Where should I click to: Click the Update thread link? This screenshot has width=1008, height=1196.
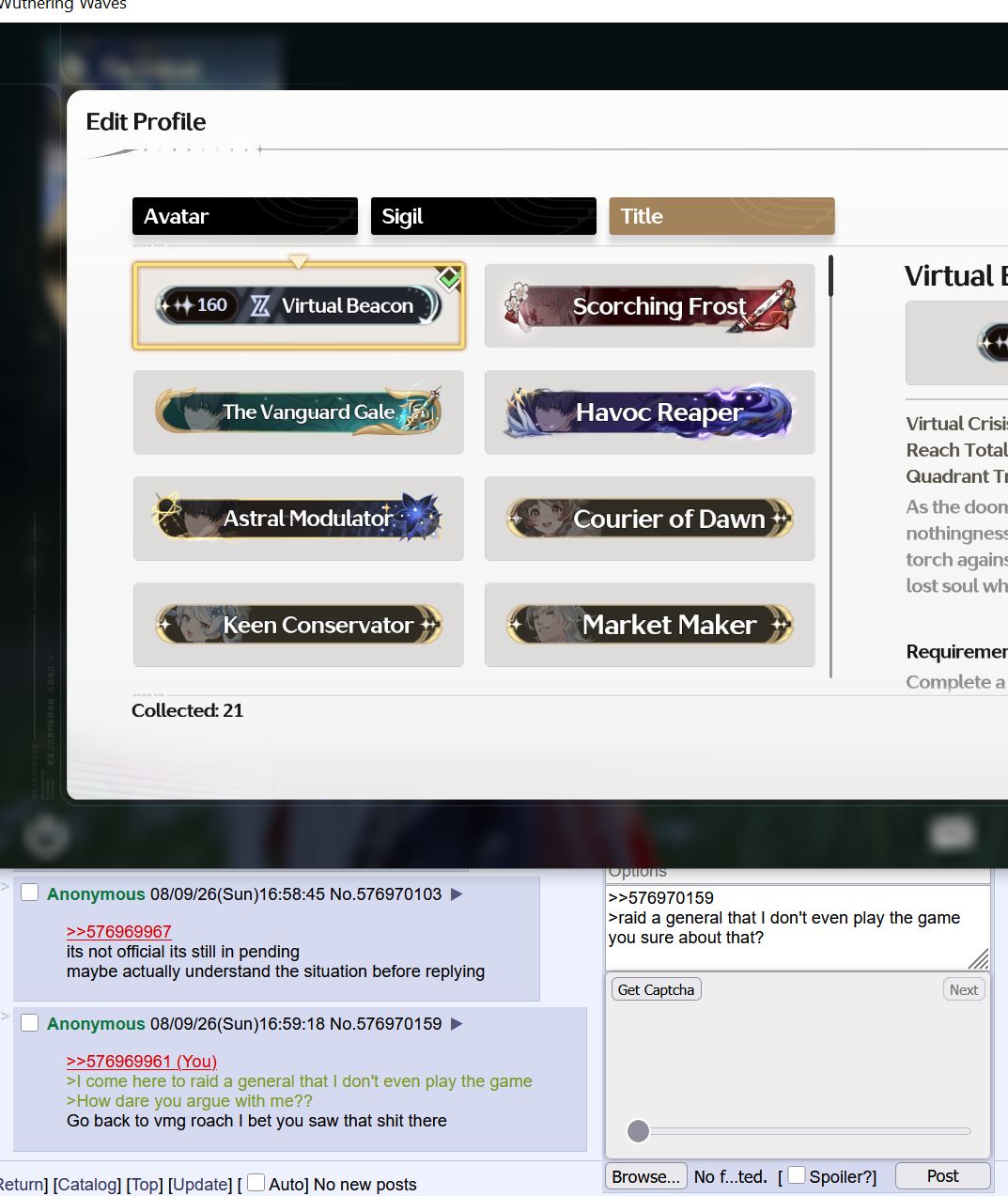pyautogui.click(x=200, y=1185)
